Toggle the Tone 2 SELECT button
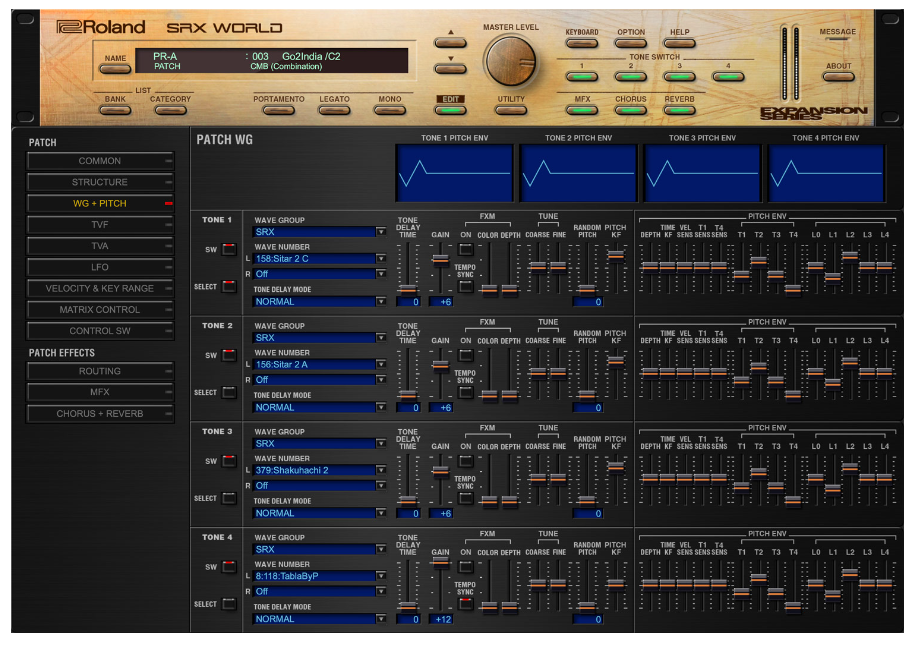This screenshot has width=919, height=654. 229,393
